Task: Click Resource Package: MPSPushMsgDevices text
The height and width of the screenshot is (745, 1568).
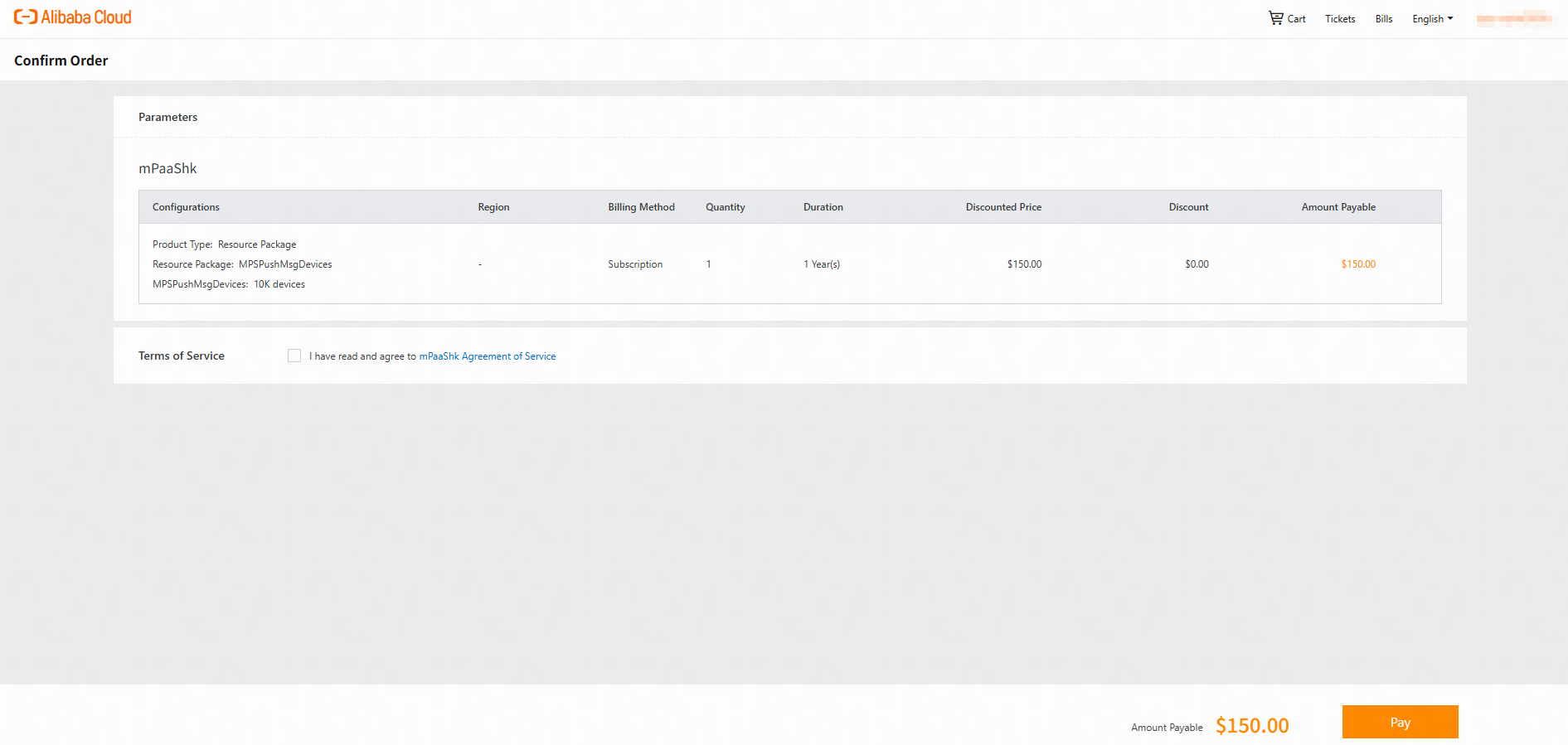Action: 242,264
